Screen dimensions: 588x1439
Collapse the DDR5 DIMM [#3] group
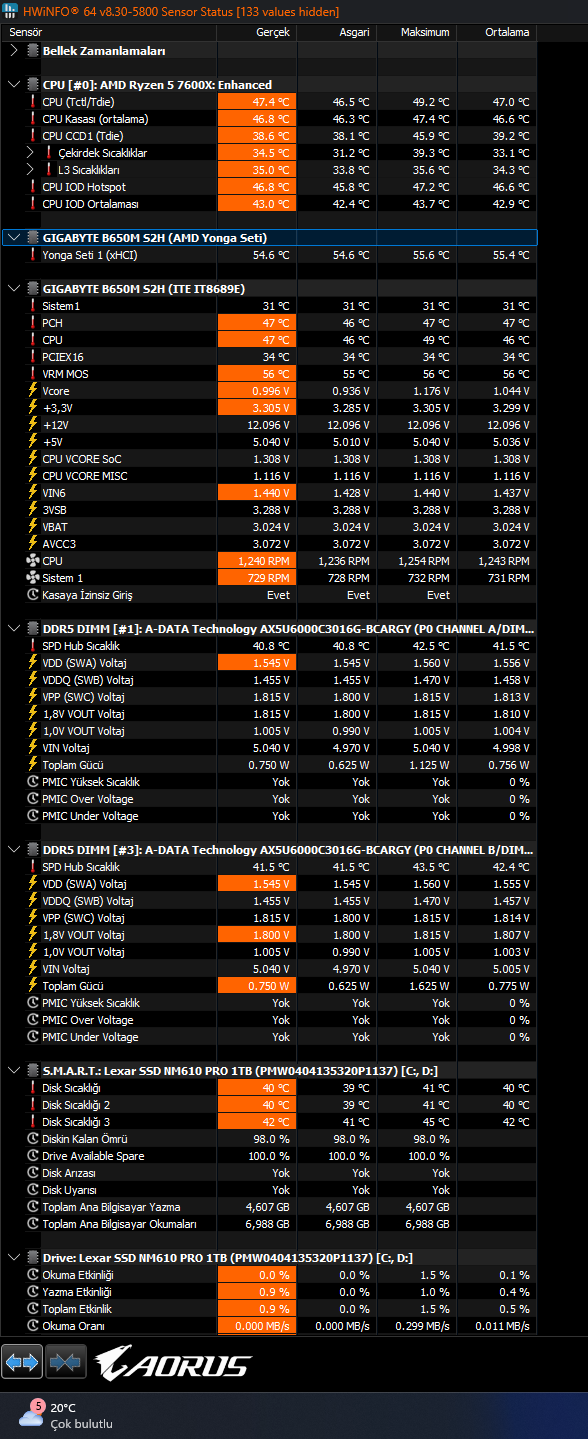point(13,849)
